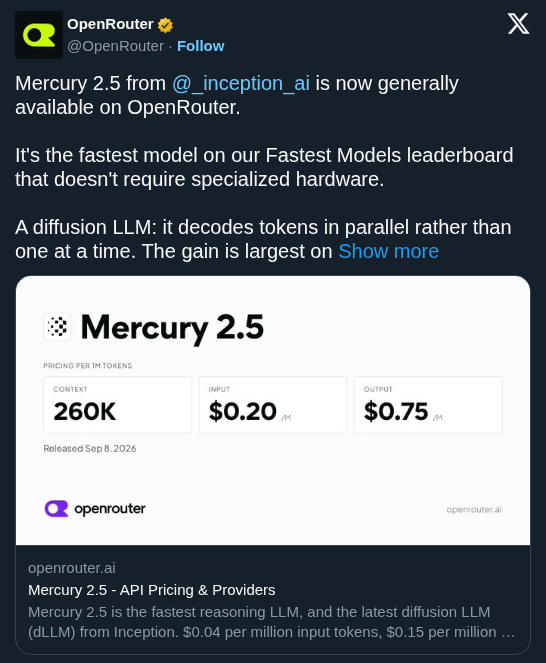
Task: Click the Mercury 2.5 card heading
Action: click(172, 328)
